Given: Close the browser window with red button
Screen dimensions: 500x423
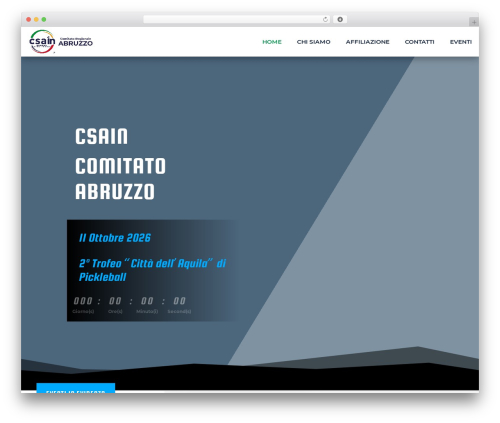Looking at the screenshot, I should click(29, 20).
